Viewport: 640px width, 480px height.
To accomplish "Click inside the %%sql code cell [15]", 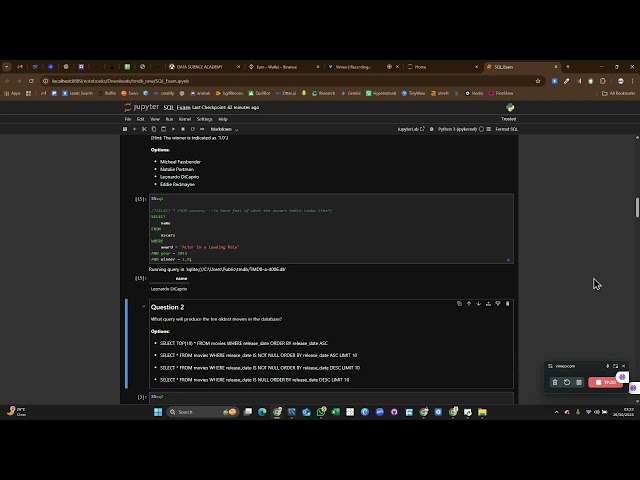I will pos(331,229).
